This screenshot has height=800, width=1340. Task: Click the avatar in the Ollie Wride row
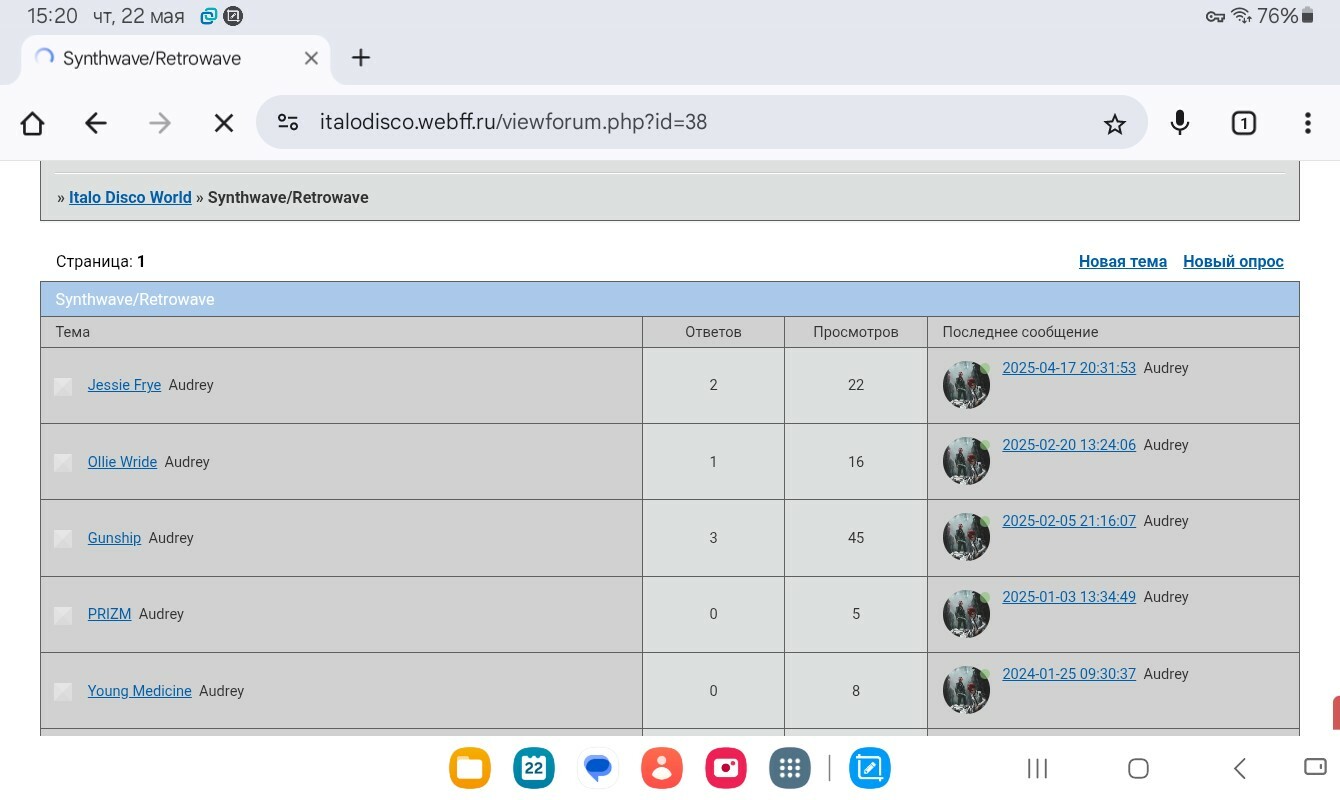(966, 461)
